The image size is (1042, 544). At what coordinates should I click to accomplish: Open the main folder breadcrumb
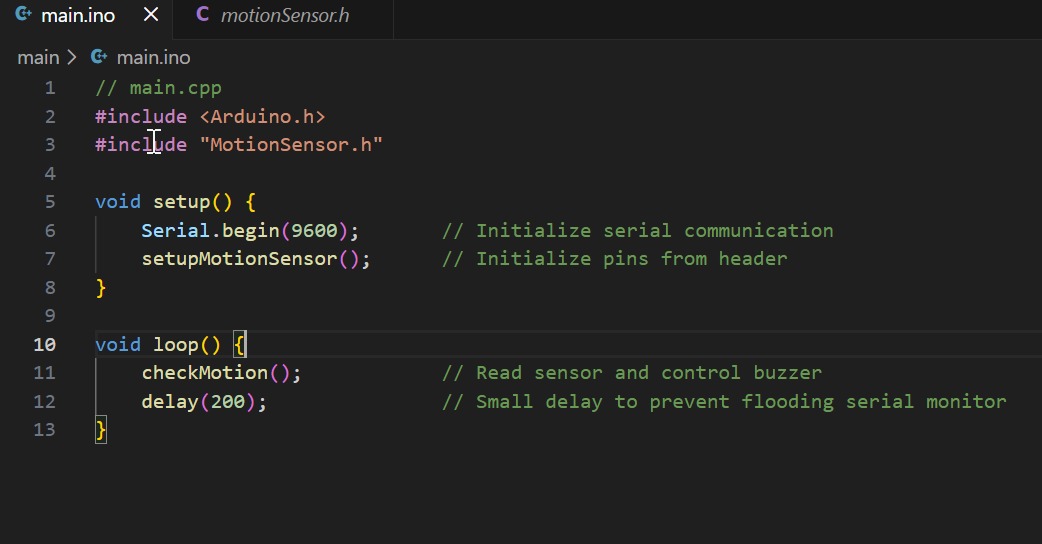pyautogui.click(x=38, y=58)
